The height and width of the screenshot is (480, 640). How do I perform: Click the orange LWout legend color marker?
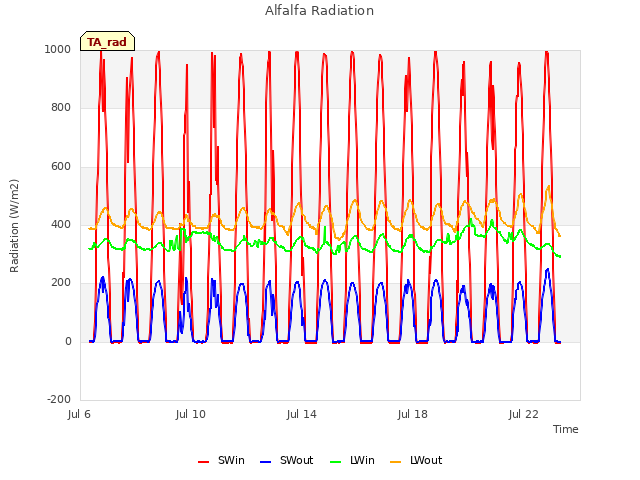[396, 462]
